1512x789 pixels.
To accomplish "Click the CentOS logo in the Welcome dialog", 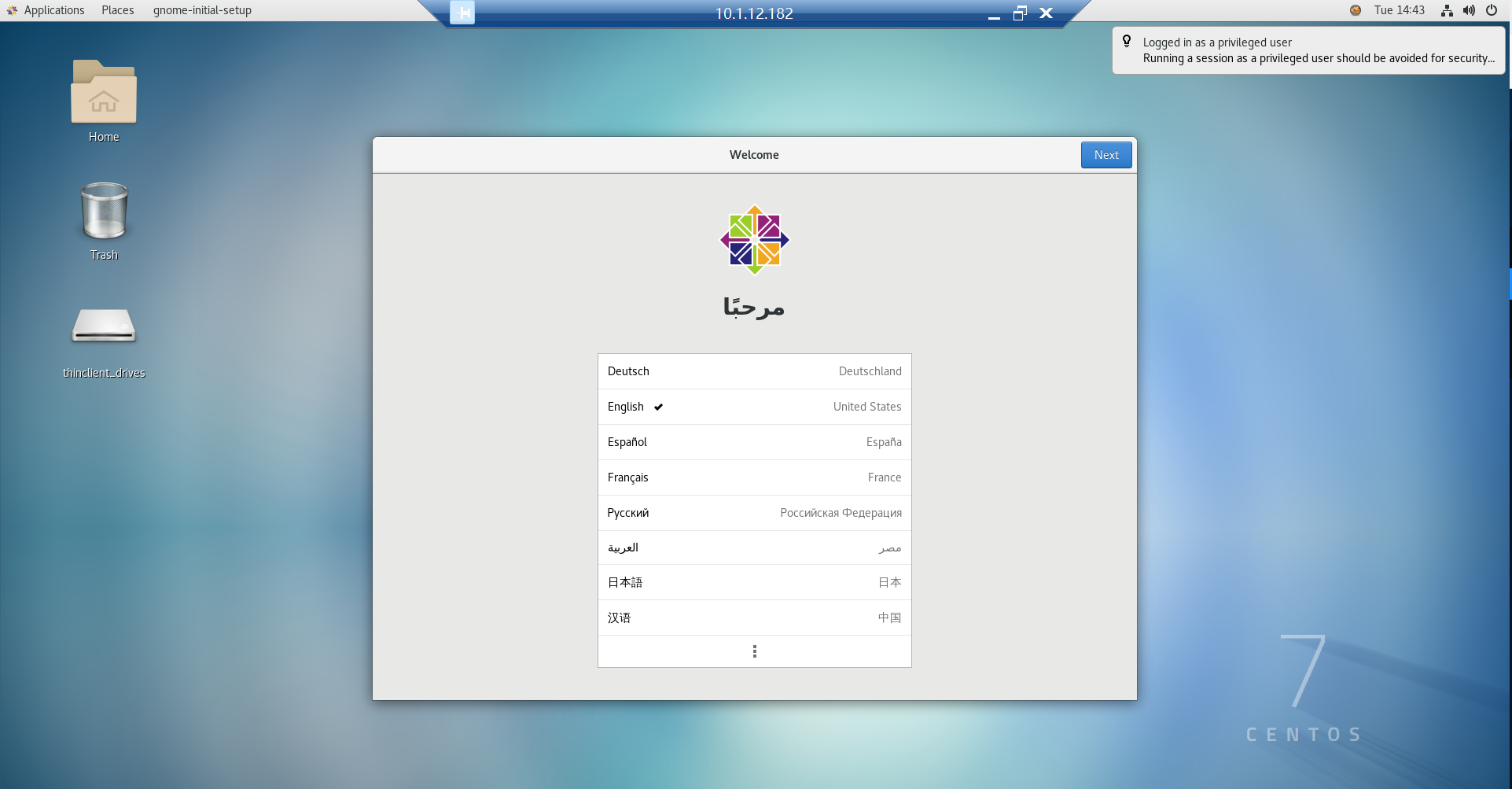I will [x=753, y=240].
